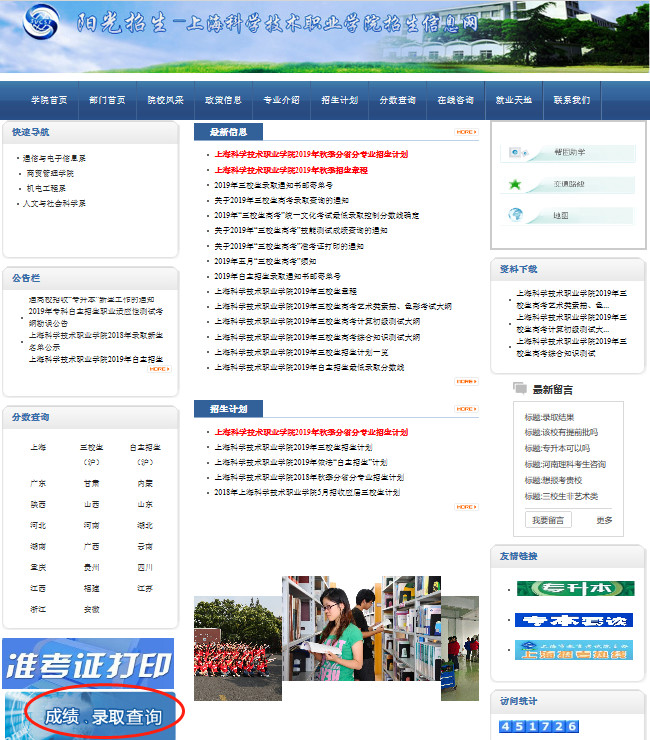Open the 帮困助学 link with camera icon

click(x=568, y=153)
